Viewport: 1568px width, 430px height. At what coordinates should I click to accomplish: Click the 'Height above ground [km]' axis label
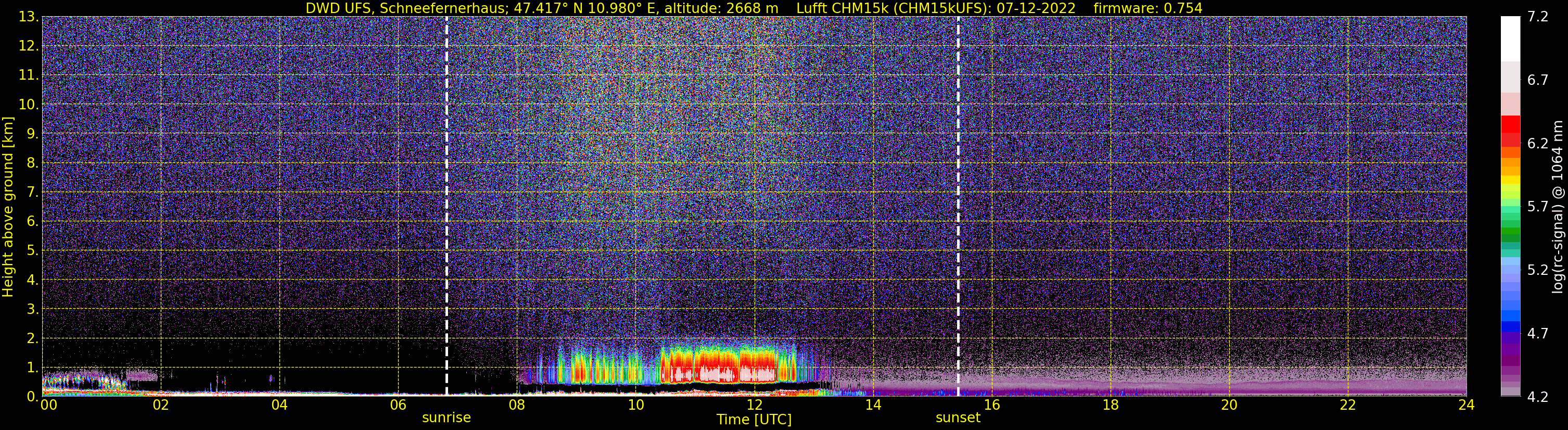8,207
